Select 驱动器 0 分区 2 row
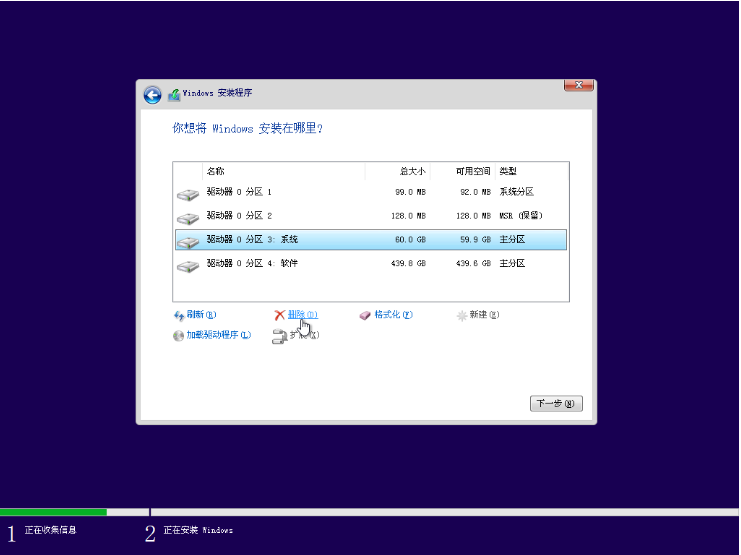 [x=371, y=216]
